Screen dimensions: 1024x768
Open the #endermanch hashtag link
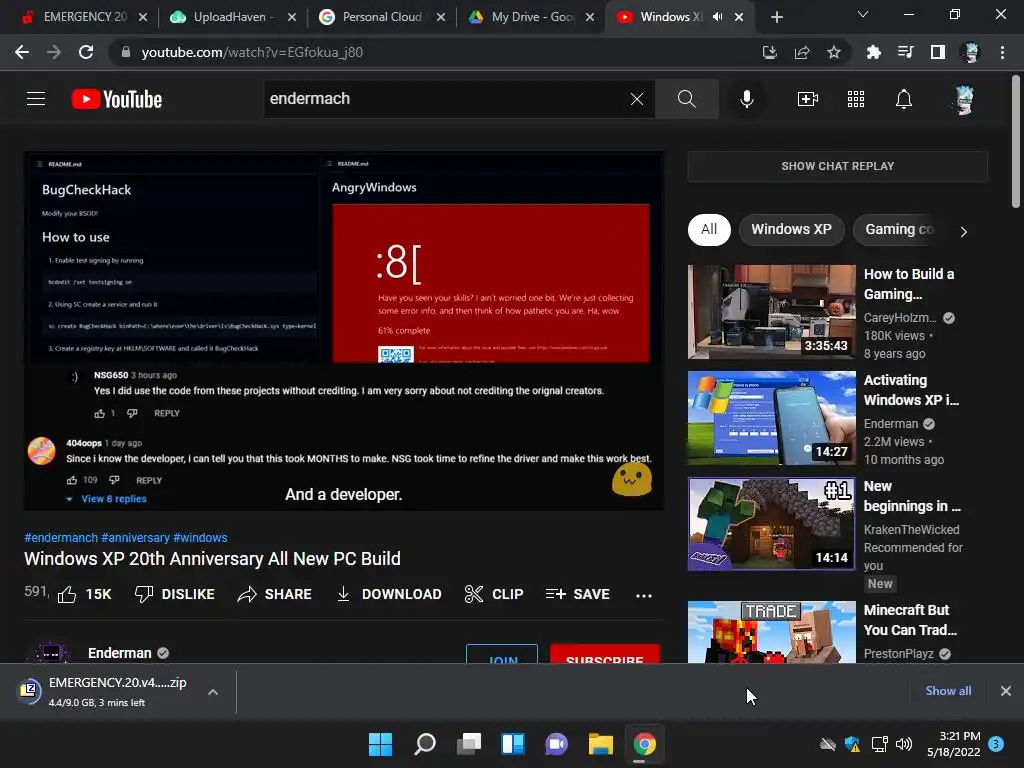click(x=61, y=537)
